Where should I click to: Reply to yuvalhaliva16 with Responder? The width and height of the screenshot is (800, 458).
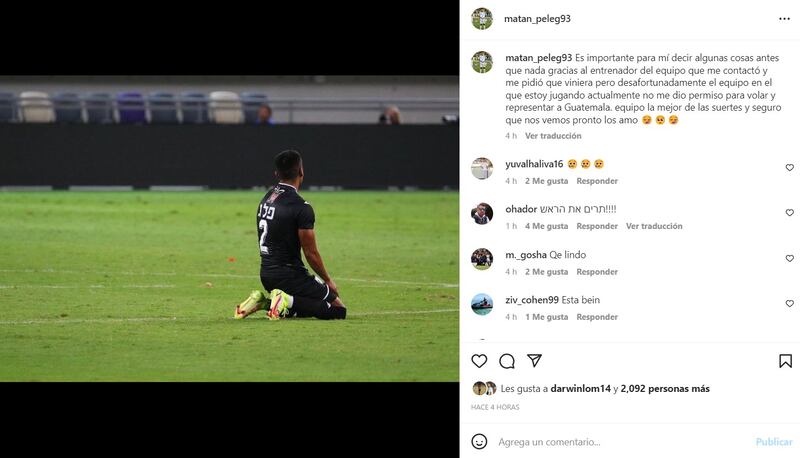click(597, 181)
